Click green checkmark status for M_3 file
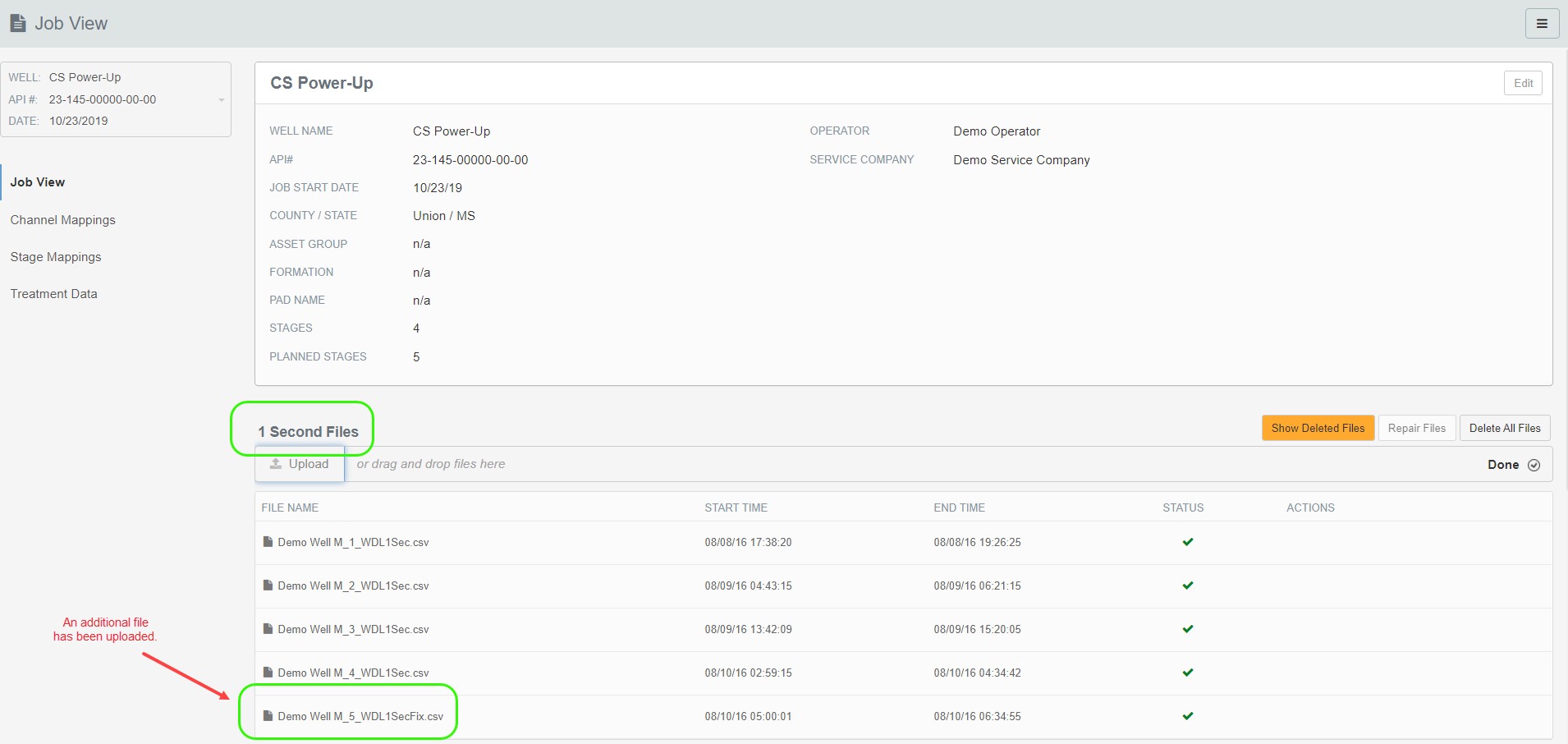Screen dimensions: 1568x744 pyautogui.click(x=1187, y=629)
